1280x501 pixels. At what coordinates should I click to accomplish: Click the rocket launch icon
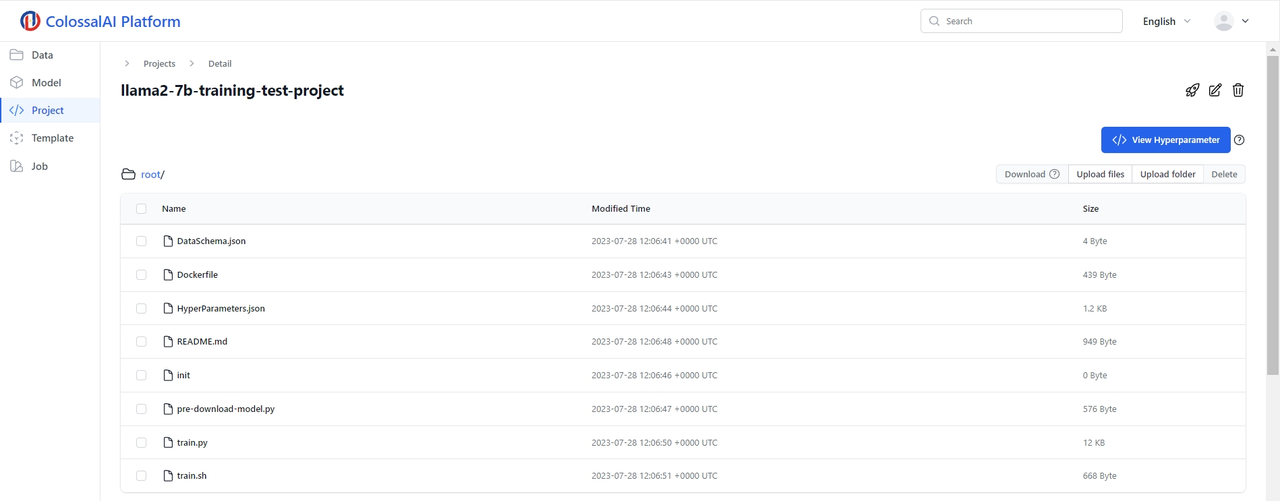(x=1192, y=90)
